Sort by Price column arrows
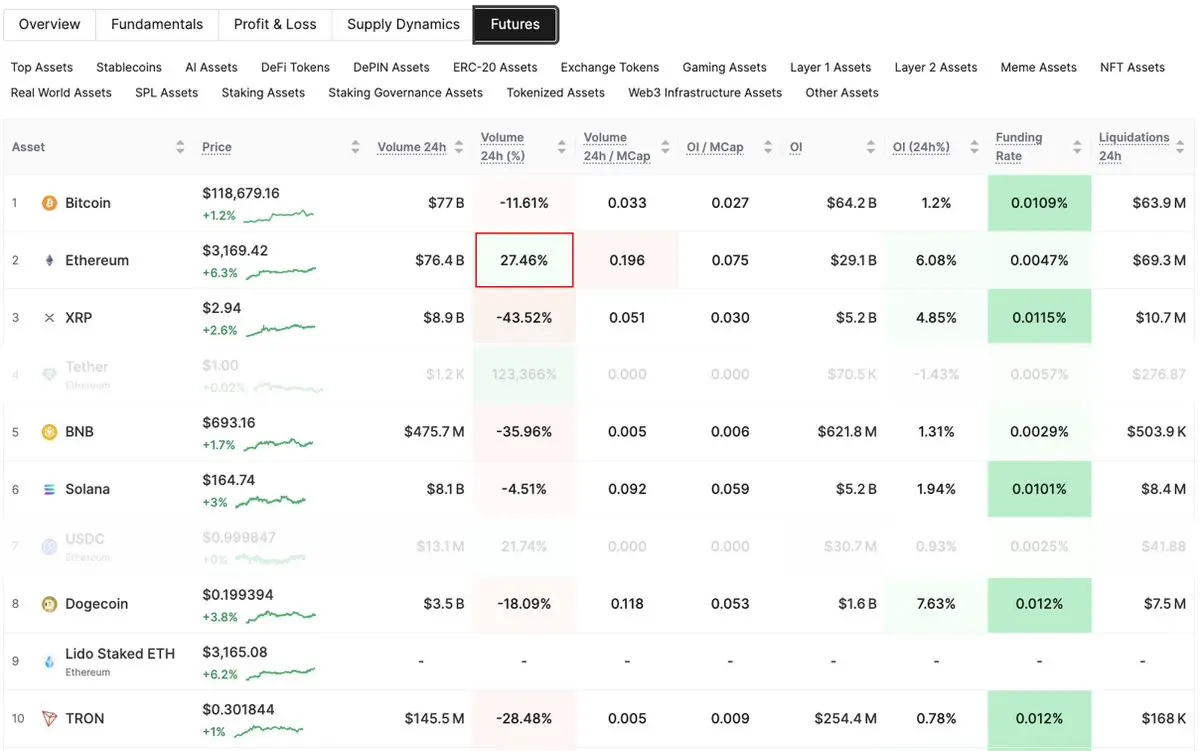Viewport: 1200px width, 751px height. pos(356,147)
